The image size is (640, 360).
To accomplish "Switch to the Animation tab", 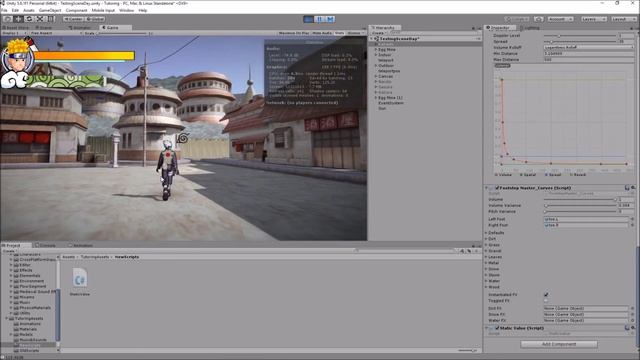I will [x=82, y=245].
